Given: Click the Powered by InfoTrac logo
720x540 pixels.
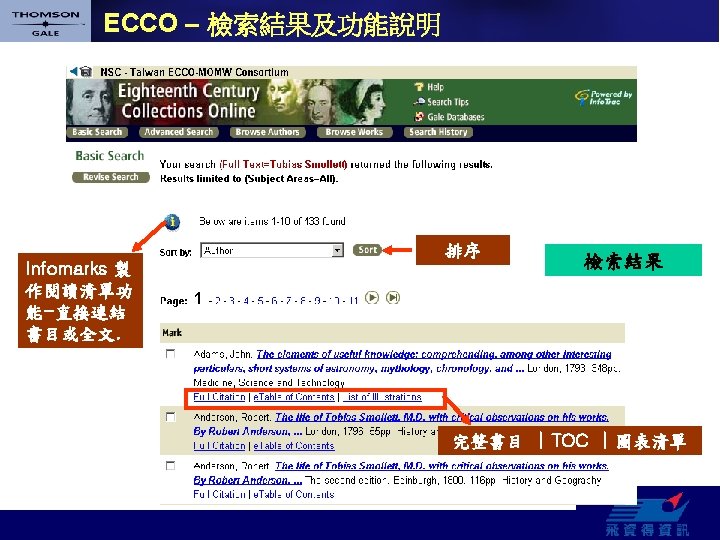Looking at the screenshot, I should 603,97.
